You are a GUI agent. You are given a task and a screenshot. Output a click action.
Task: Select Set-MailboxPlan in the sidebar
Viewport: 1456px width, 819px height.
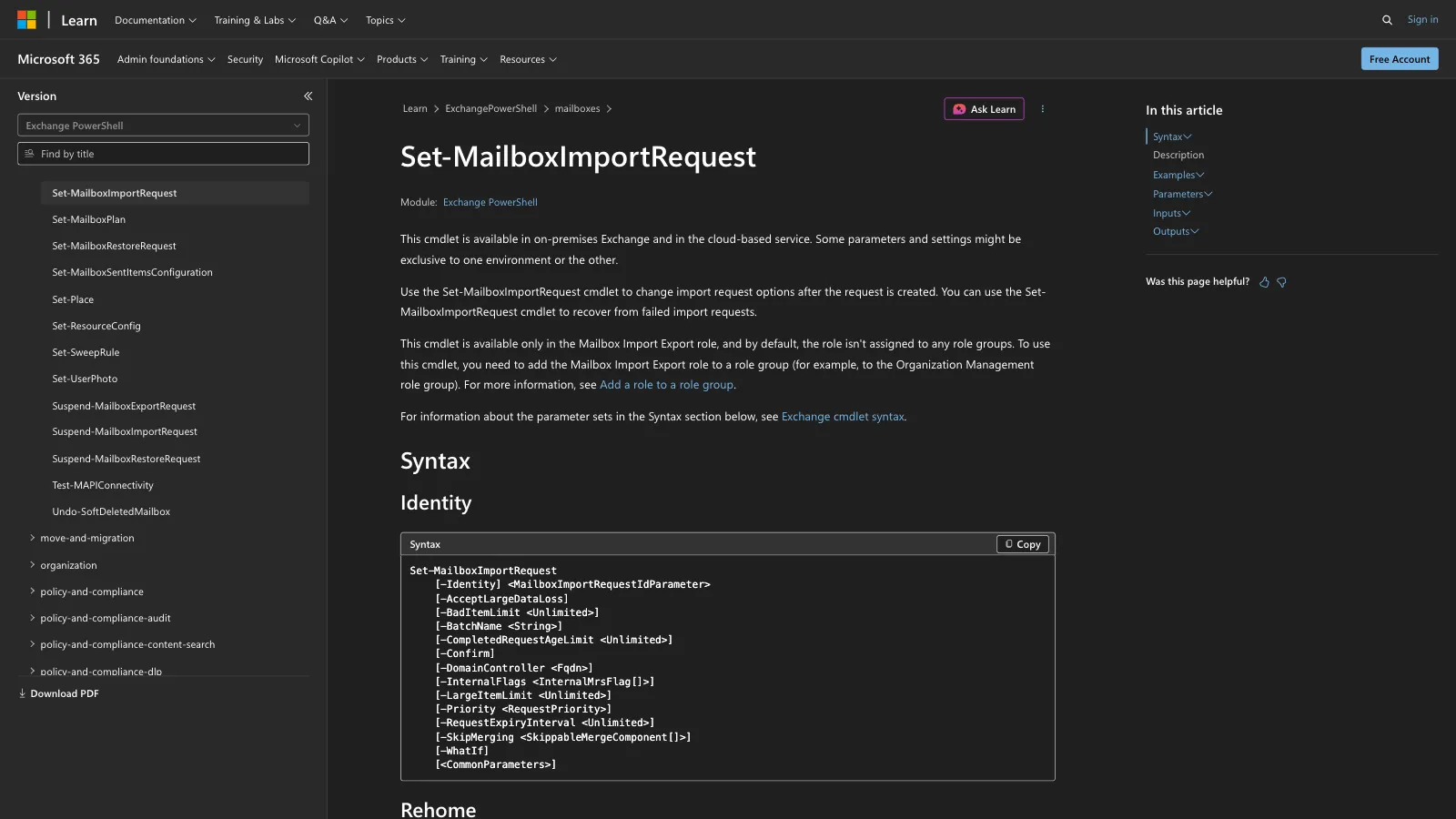point(88,219)
